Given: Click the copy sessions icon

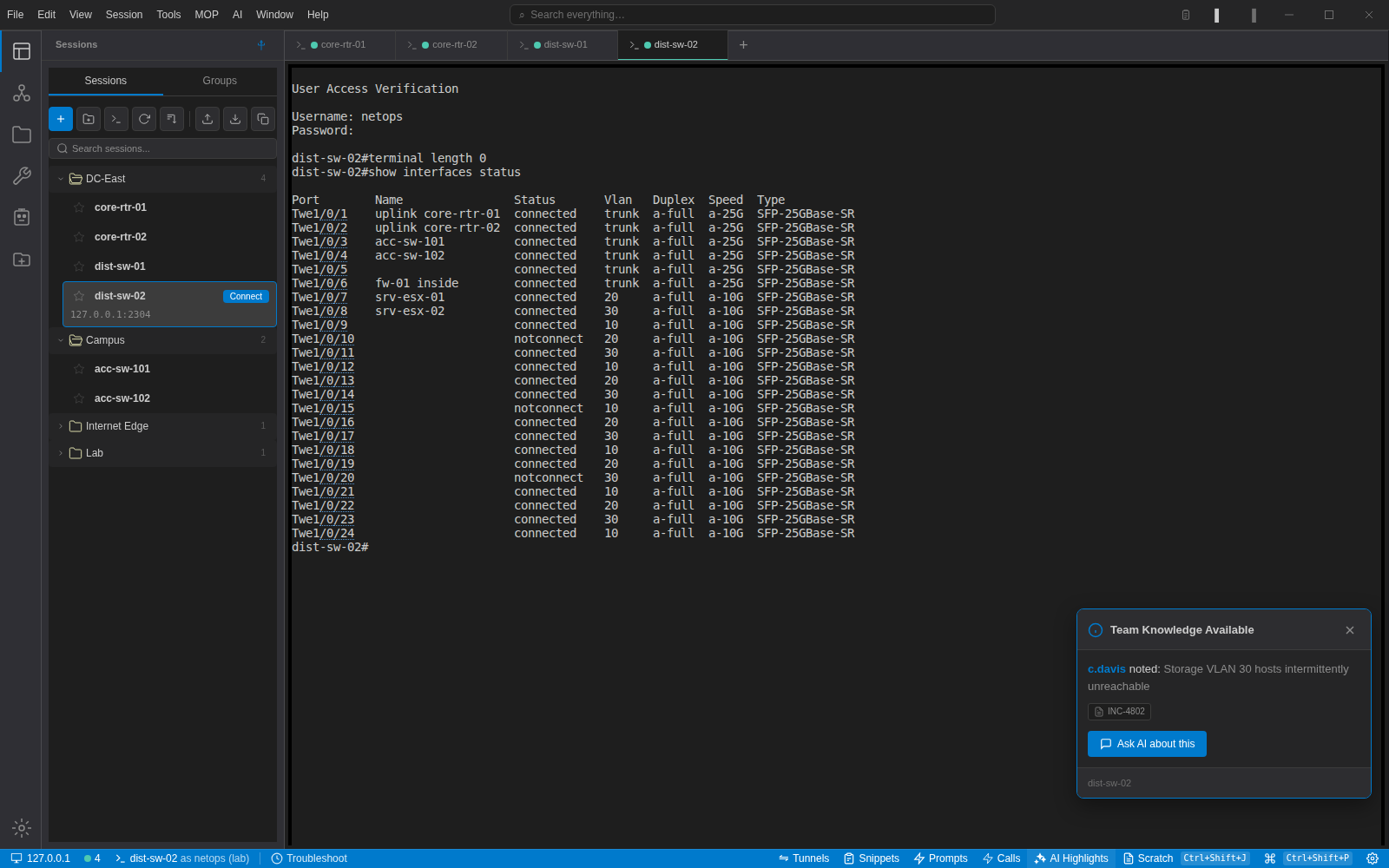Looking at the screenshot, I should (263, 119).
